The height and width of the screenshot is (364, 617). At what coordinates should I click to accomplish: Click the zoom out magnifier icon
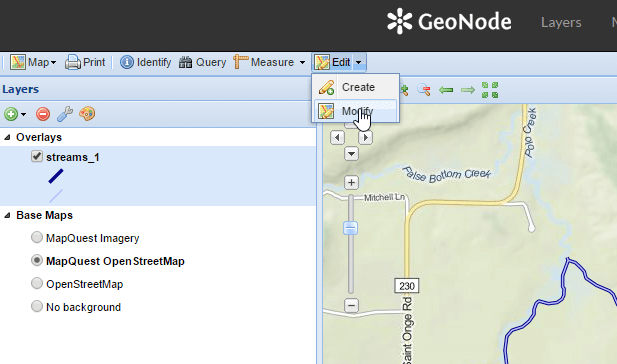click(424, 90)
